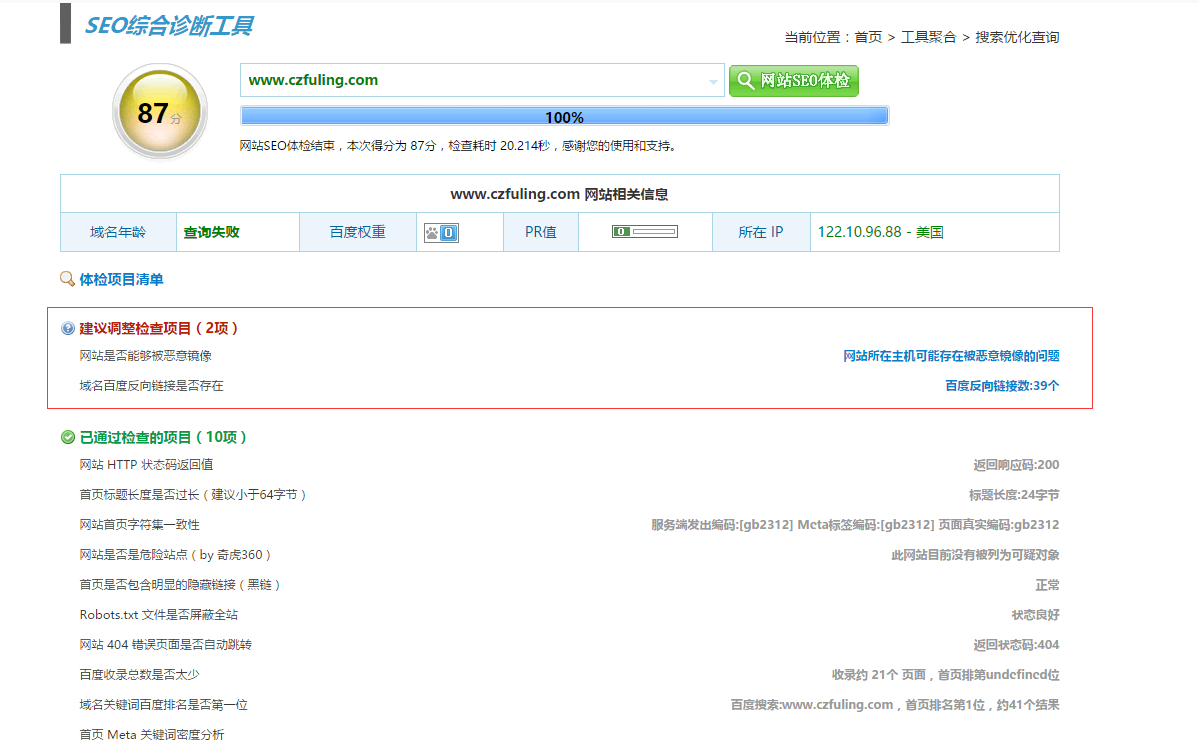Click the green checkmark icon beside 已通过检查的项目
Screen dimensions: 1199x746
[68, 437]
